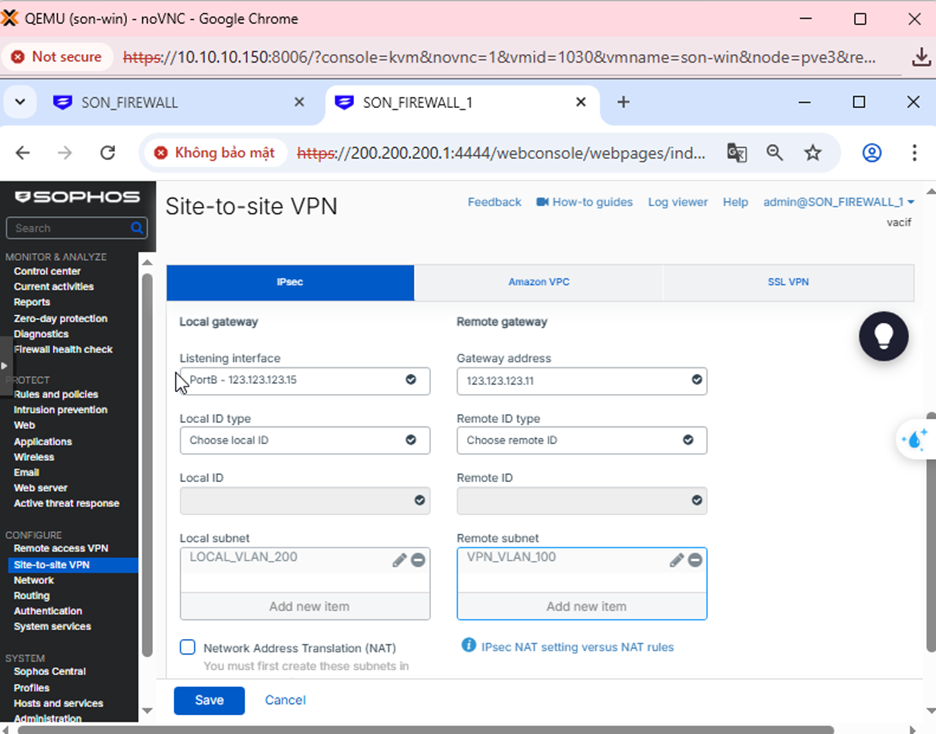Open the Local ID type dropdown
The image size is (936, 734).
(x=304, y=440)
